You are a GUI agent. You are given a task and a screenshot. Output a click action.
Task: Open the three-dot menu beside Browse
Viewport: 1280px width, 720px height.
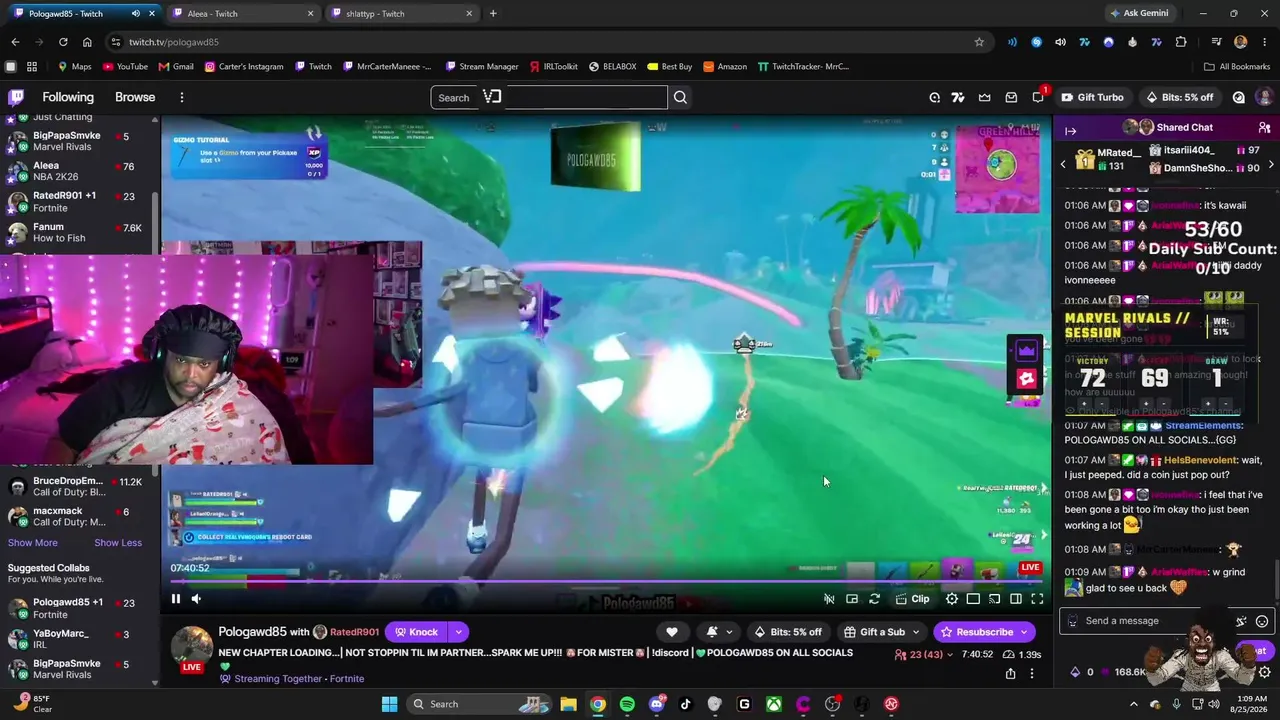click(181, 97)
